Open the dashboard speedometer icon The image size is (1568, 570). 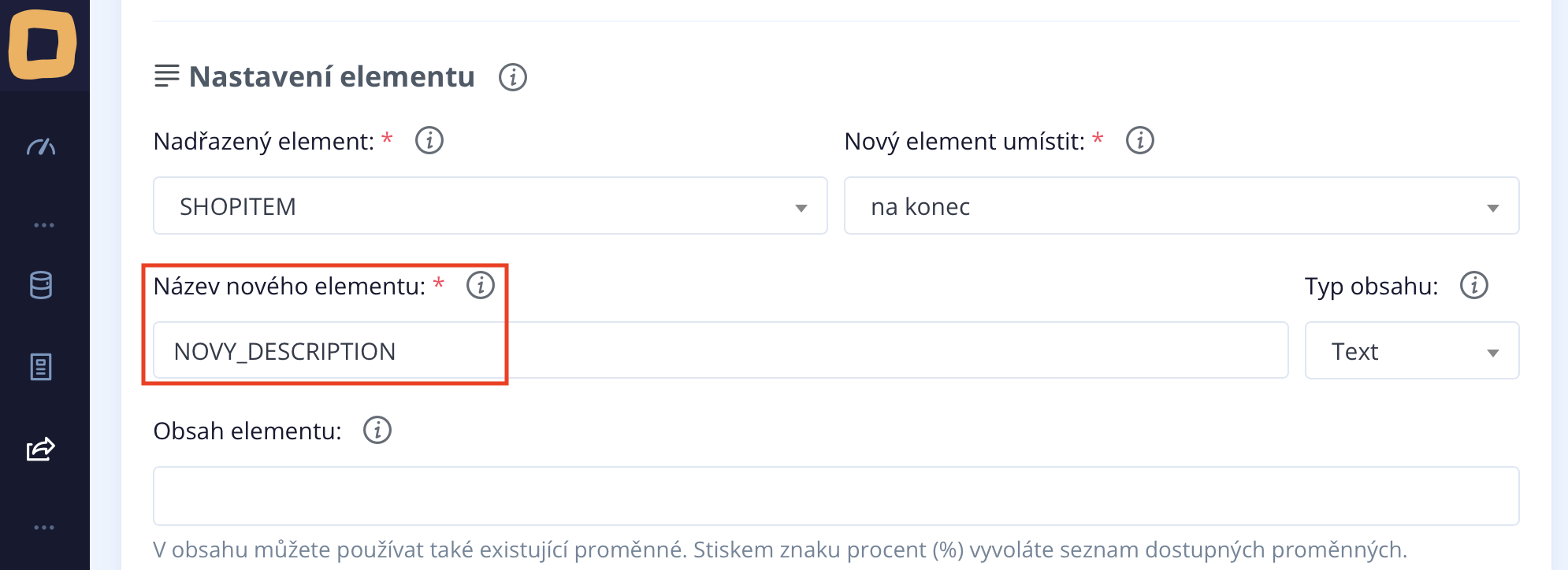pyautogui.click(x=41, y=146)
